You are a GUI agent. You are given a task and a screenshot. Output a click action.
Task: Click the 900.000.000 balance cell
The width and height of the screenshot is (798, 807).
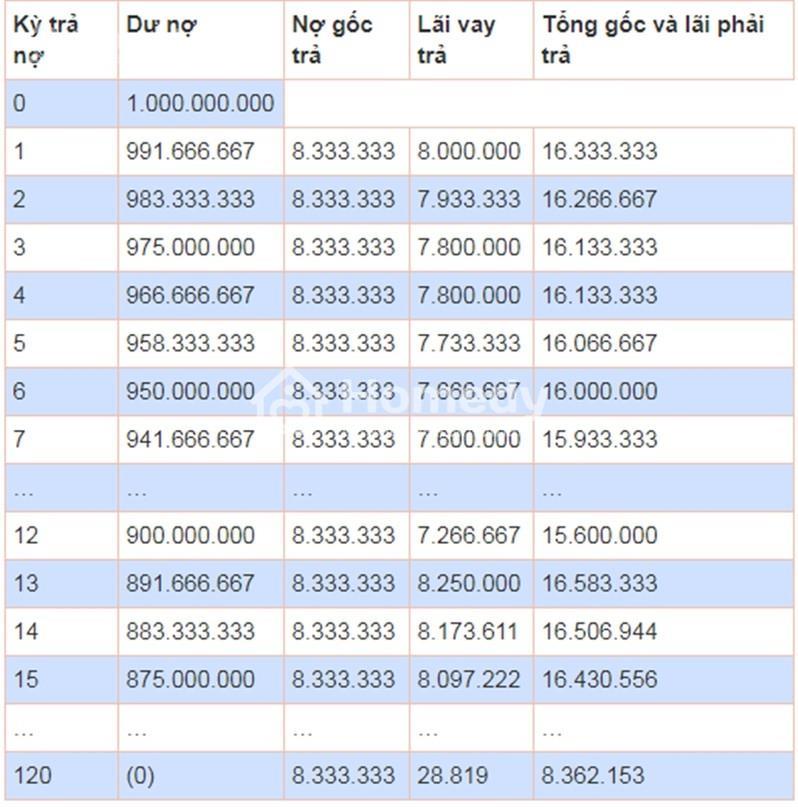coord(201,535)
